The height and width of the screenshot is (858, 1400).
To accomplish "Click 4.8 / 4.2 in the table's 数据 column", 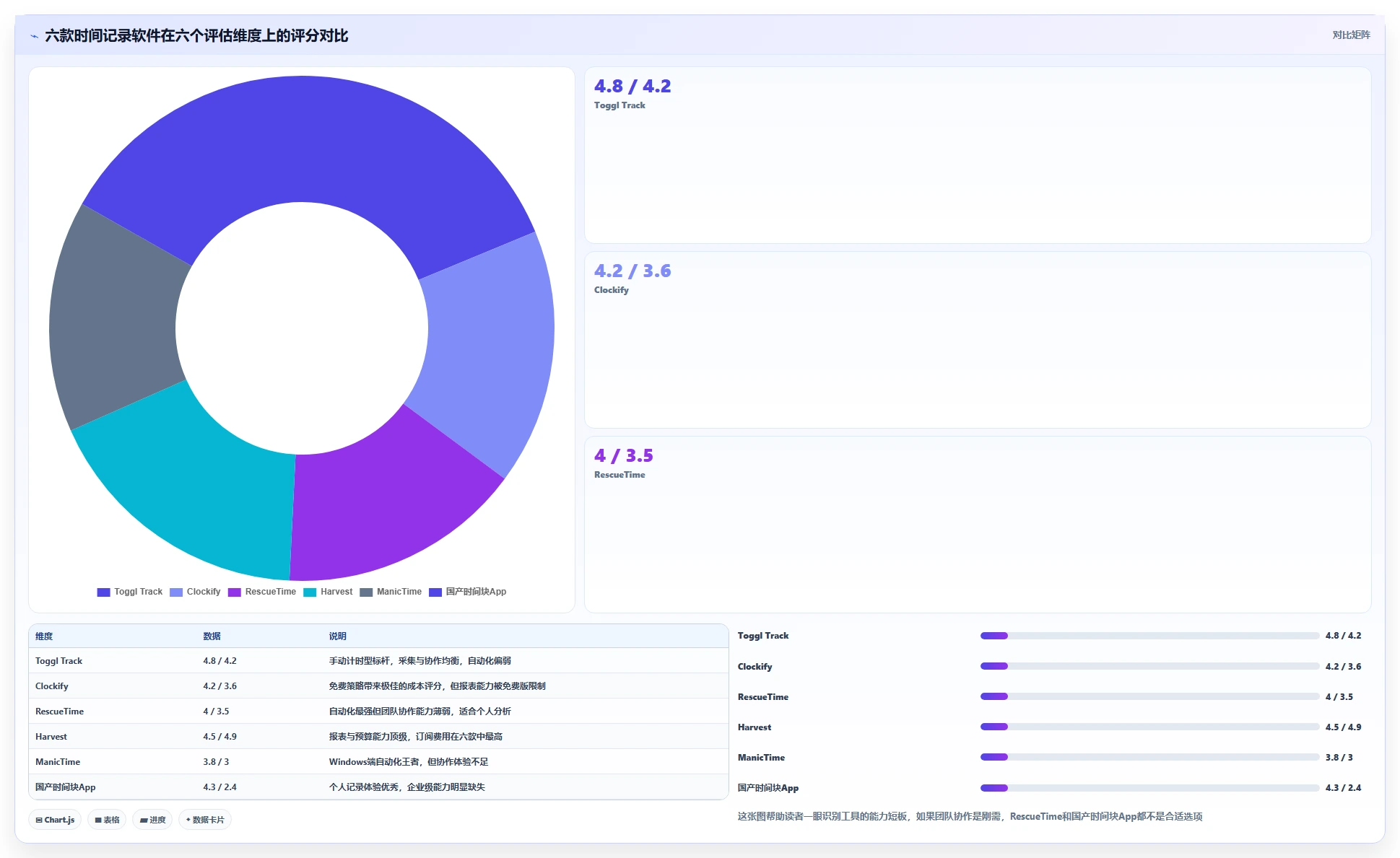I will [219, 661].
